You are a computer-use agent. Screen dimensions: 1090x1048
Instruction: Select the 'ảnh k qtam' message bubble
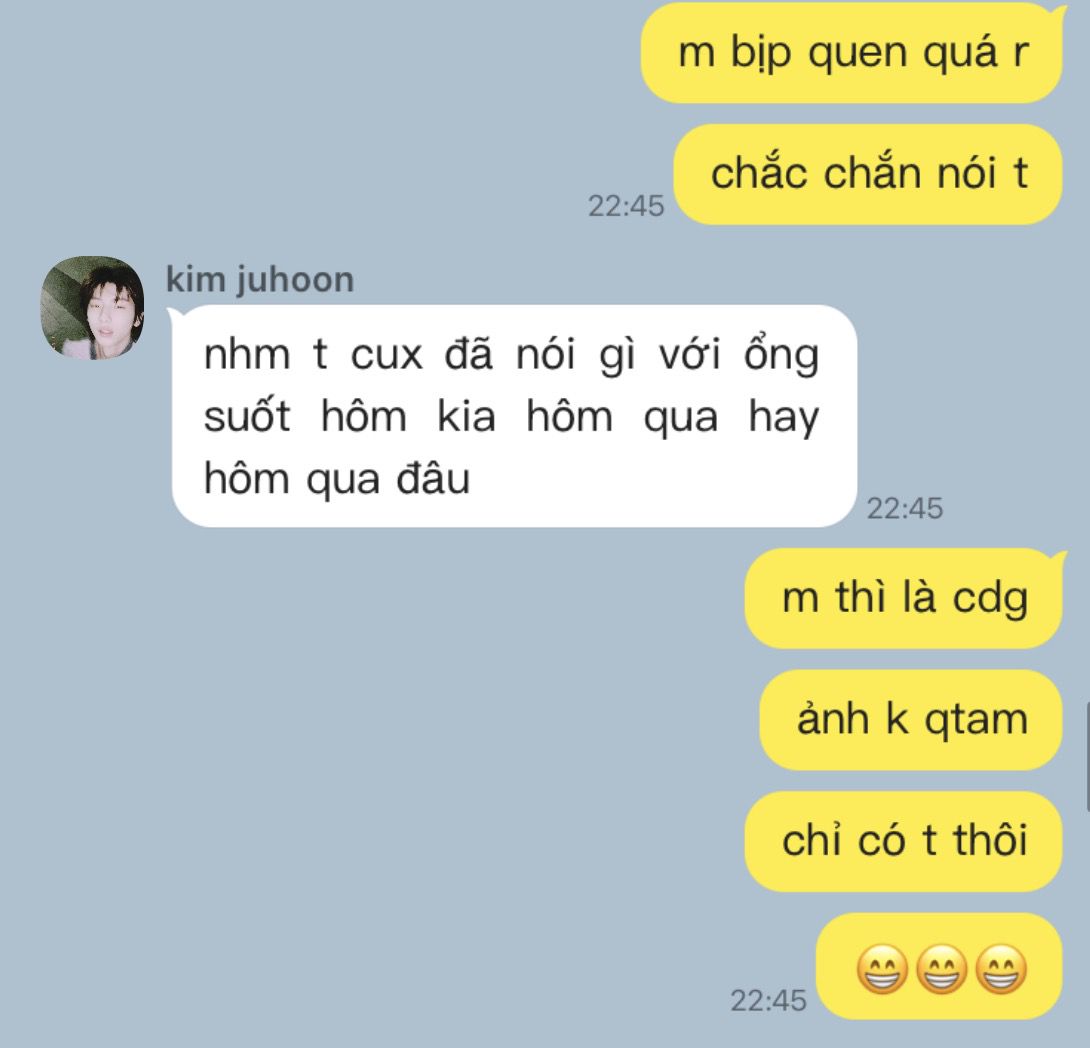pyautogui.click(x=911, y=719)
